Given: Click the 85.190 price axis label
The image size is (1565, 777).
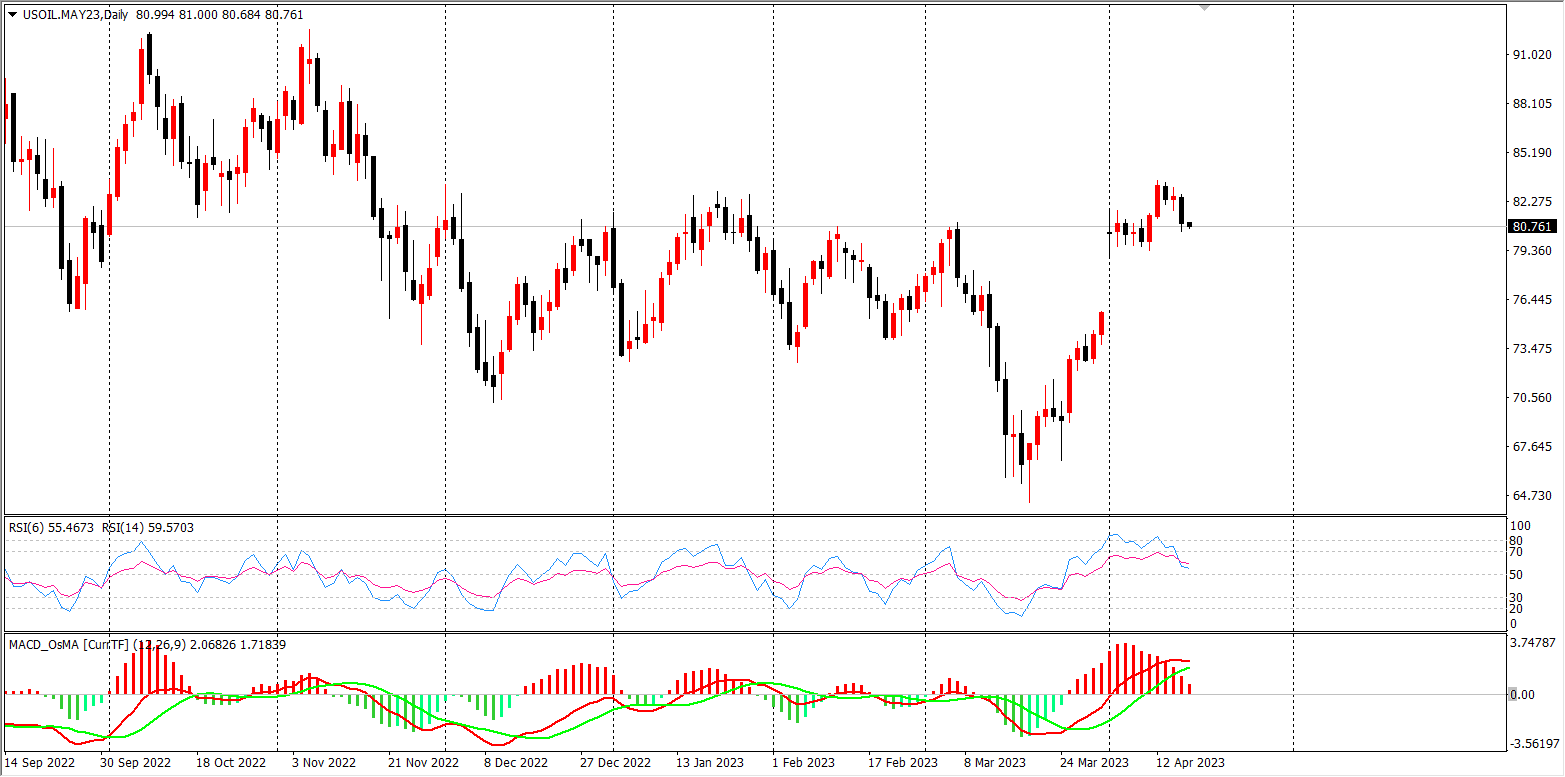Looking at the screenshot, I should pyautogui.click(x=1532, y=153).
